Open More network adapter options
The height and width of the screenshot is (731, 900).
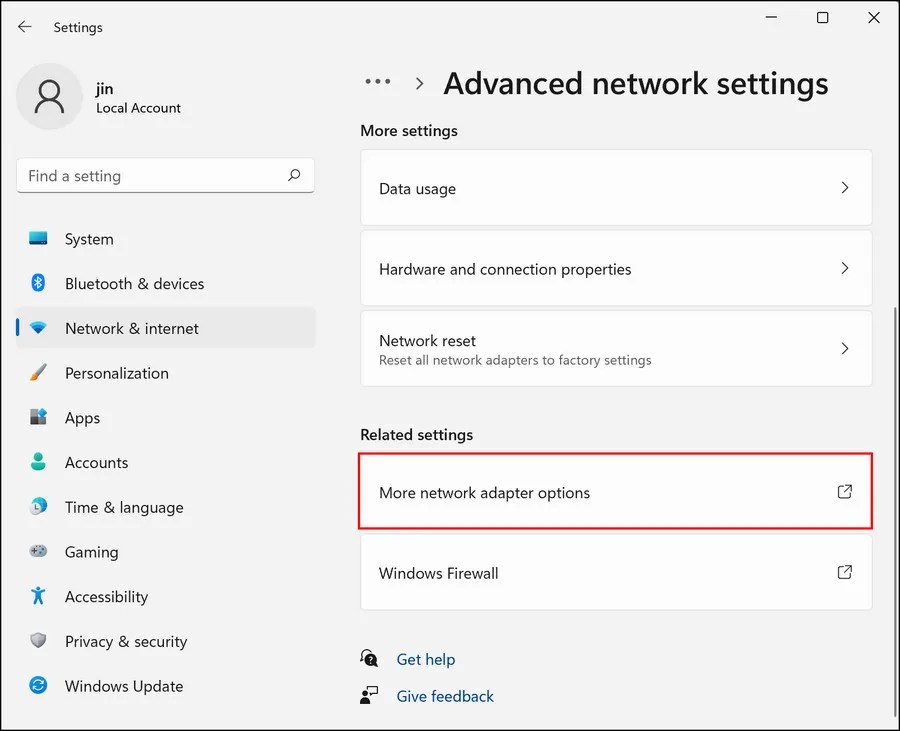pos(615,492)
